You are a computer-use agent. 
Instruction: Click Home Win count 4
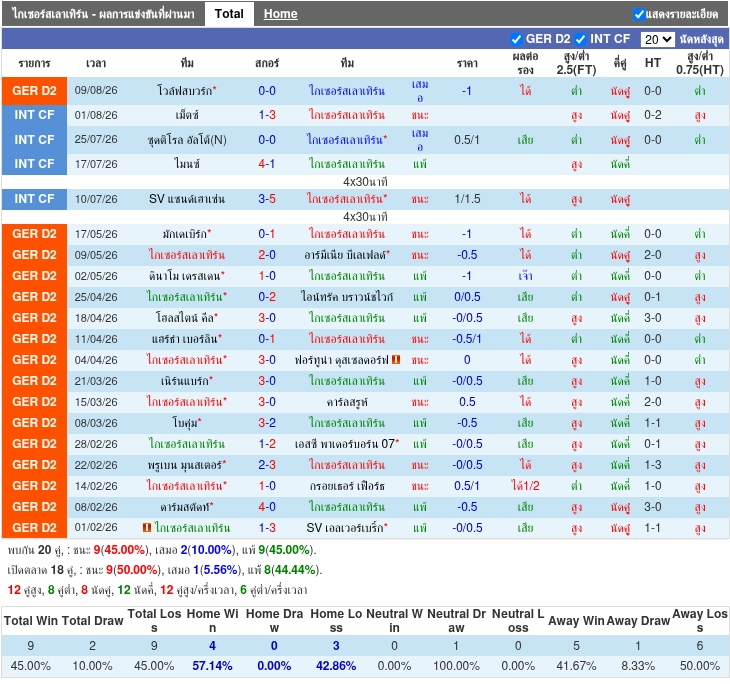[x=212, y=645]
